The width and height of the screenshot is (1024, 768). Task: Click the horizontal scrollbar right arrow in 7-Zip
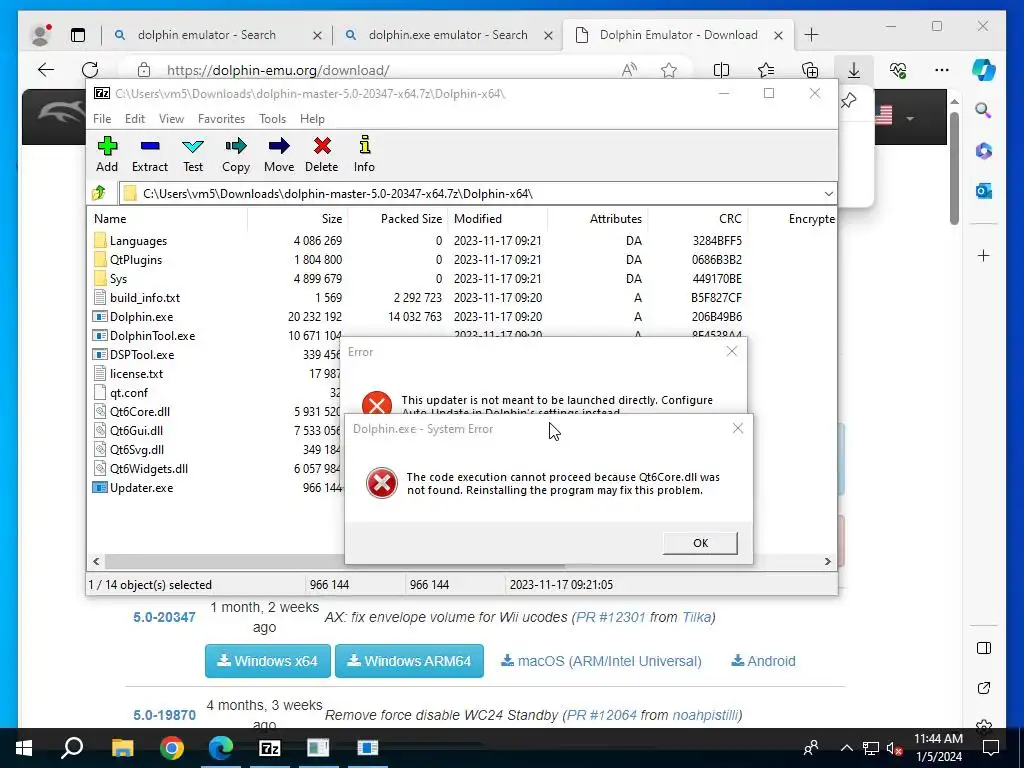pos(827,561)
